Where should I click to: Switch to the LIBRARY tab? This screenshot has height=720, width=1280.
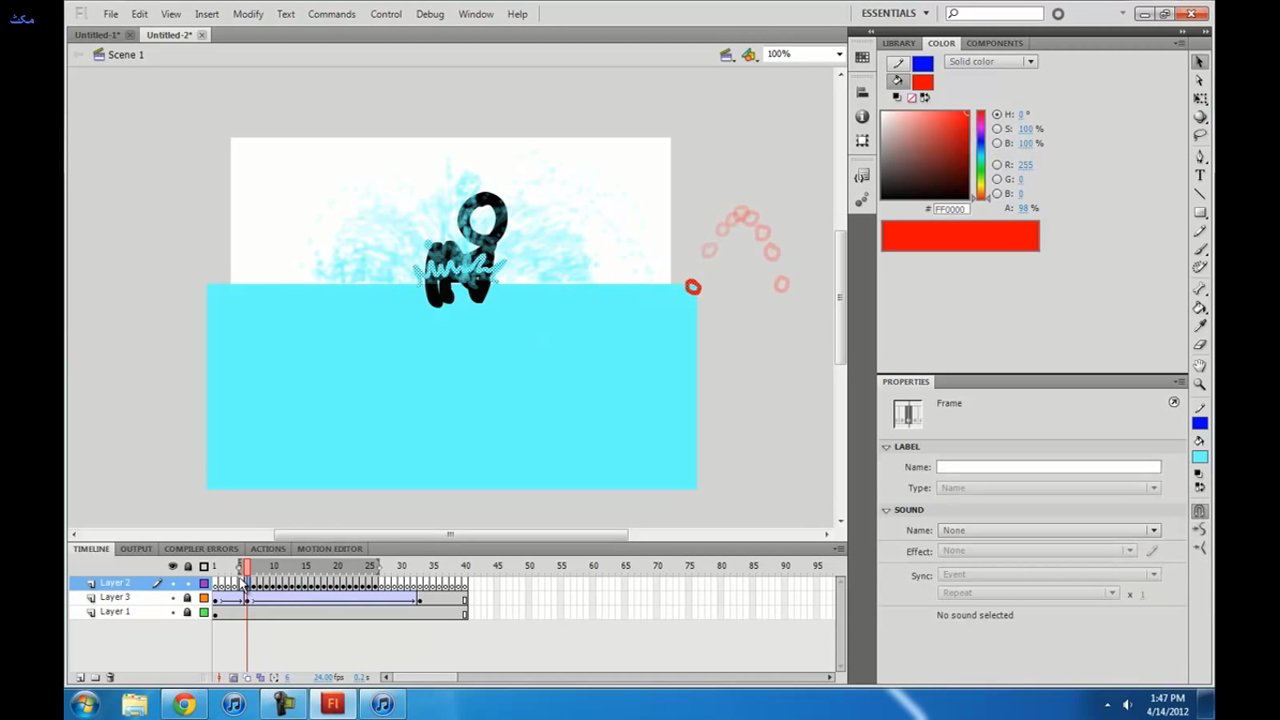tap(898, 43)
